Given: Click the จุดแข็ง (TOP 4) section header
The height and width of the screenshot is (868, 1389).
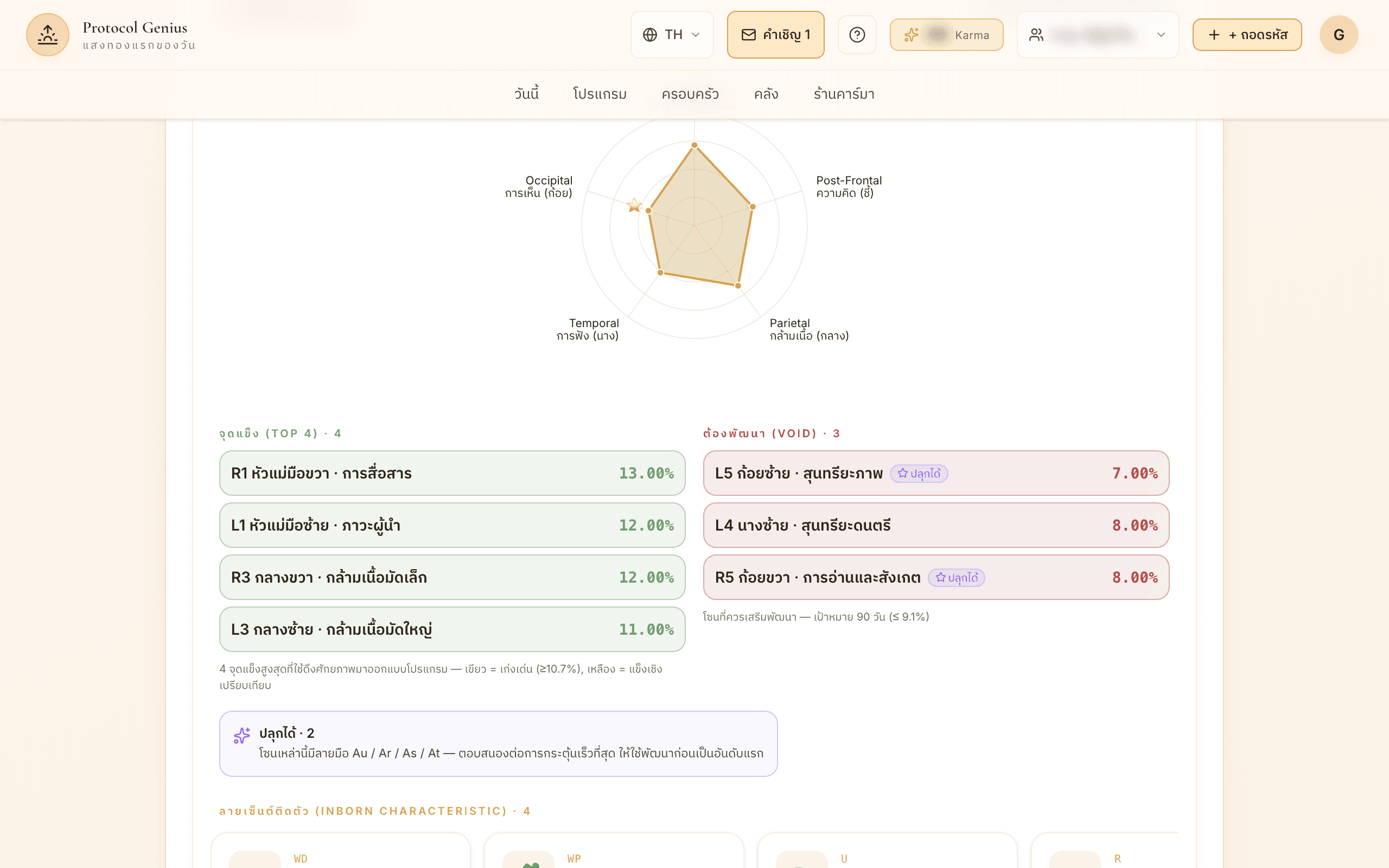Looking at the screenshot, I should (x=280, y=433).
